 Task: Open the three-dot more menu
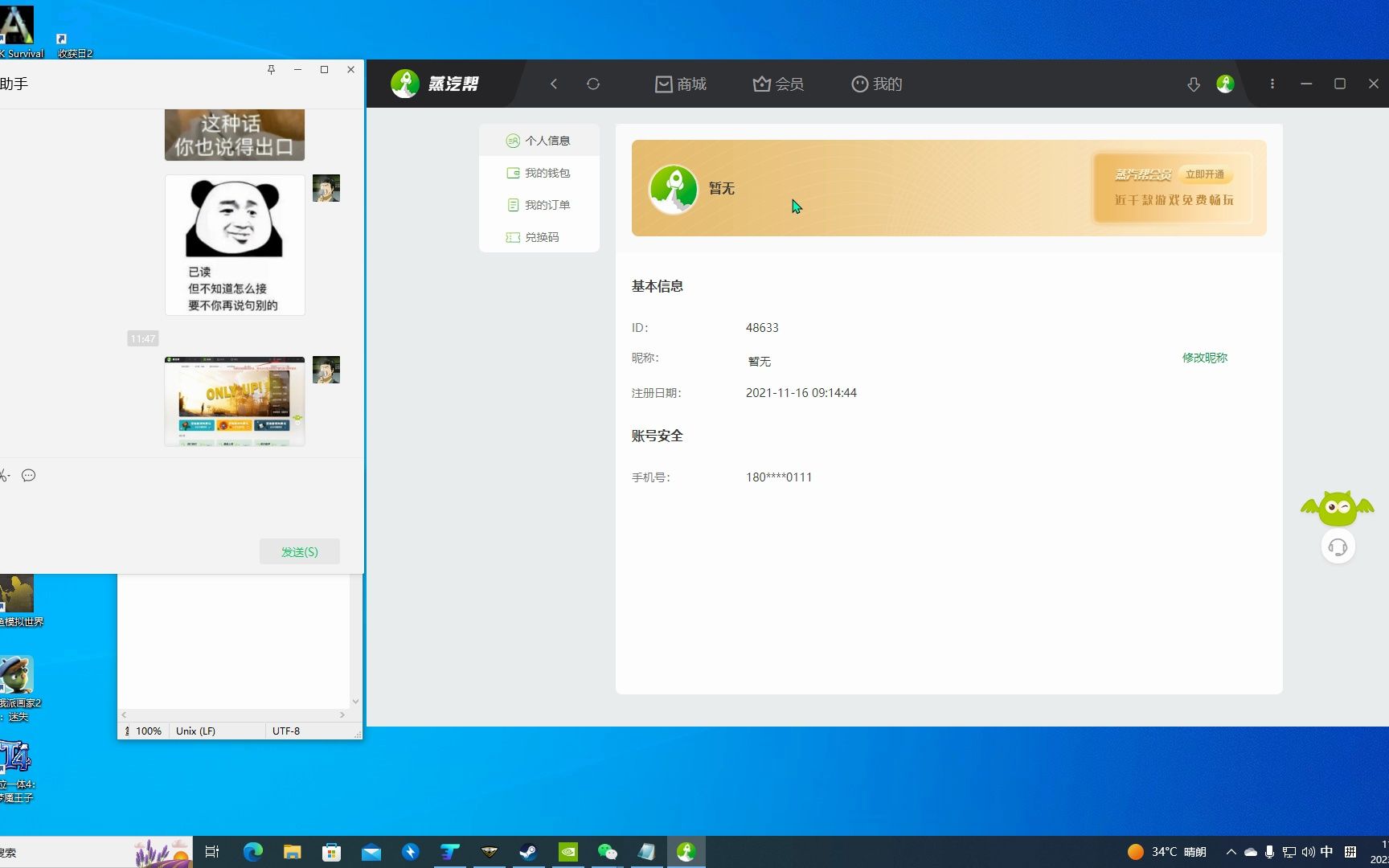(1272, 84)
